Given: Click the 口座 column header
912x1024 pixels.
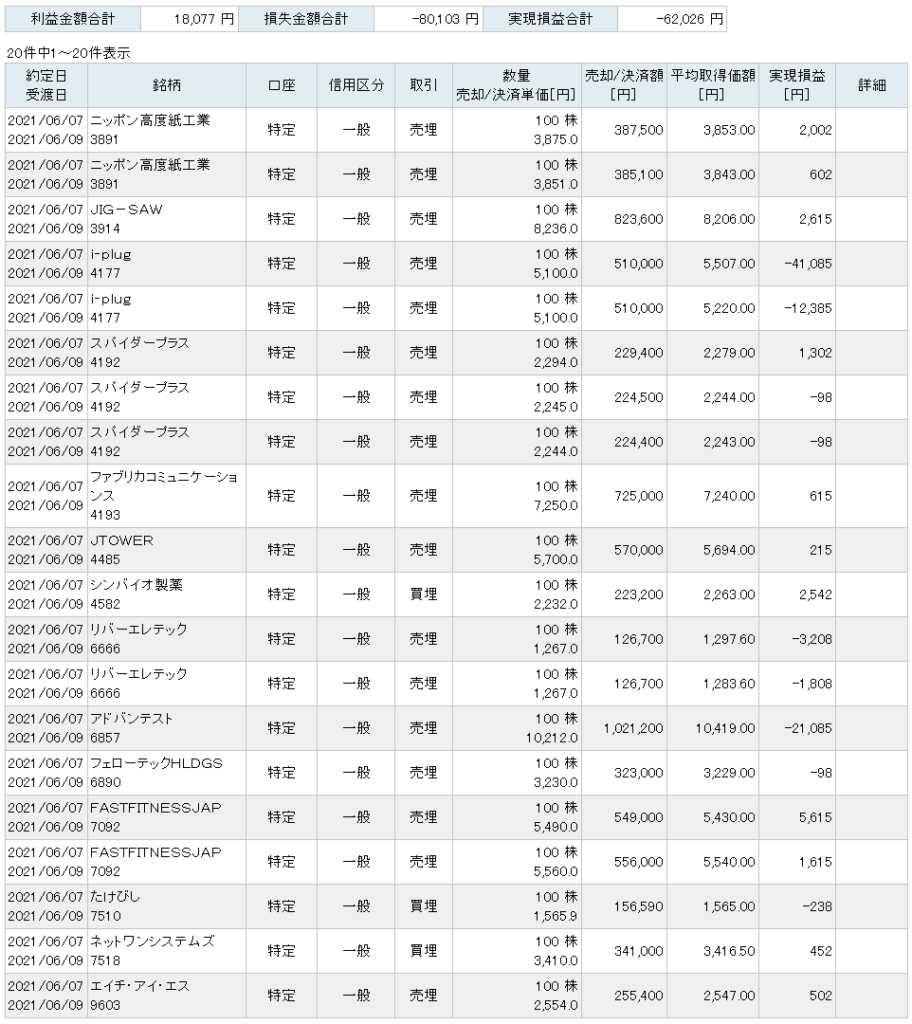Looking at the screenshot, I should pyautogui.click(x=282, y=86).
